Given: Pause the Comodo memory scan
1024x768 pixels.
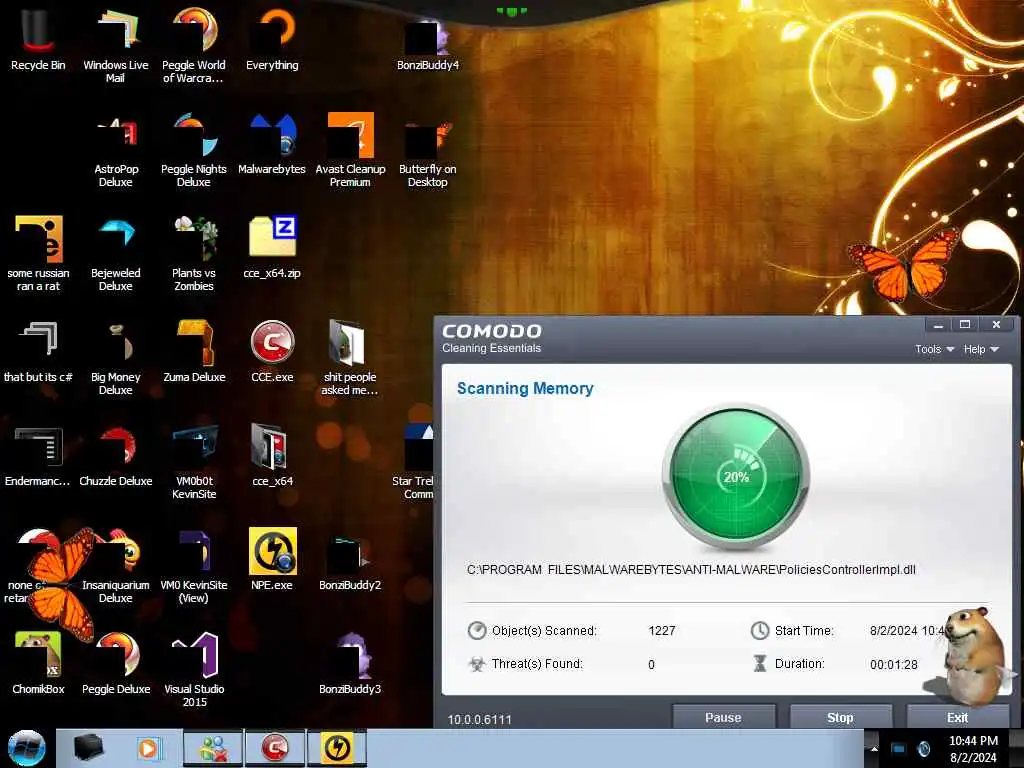Looking at the screenshot, I should [724, 717].
